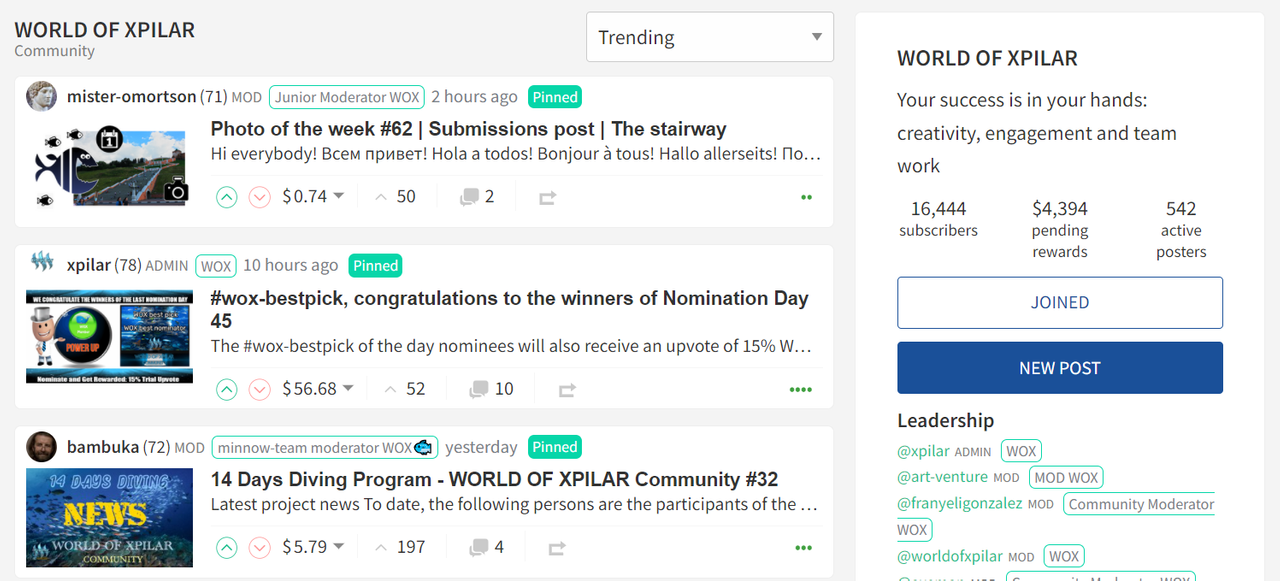Open mister-omortson author profile link

coord(132,97)
